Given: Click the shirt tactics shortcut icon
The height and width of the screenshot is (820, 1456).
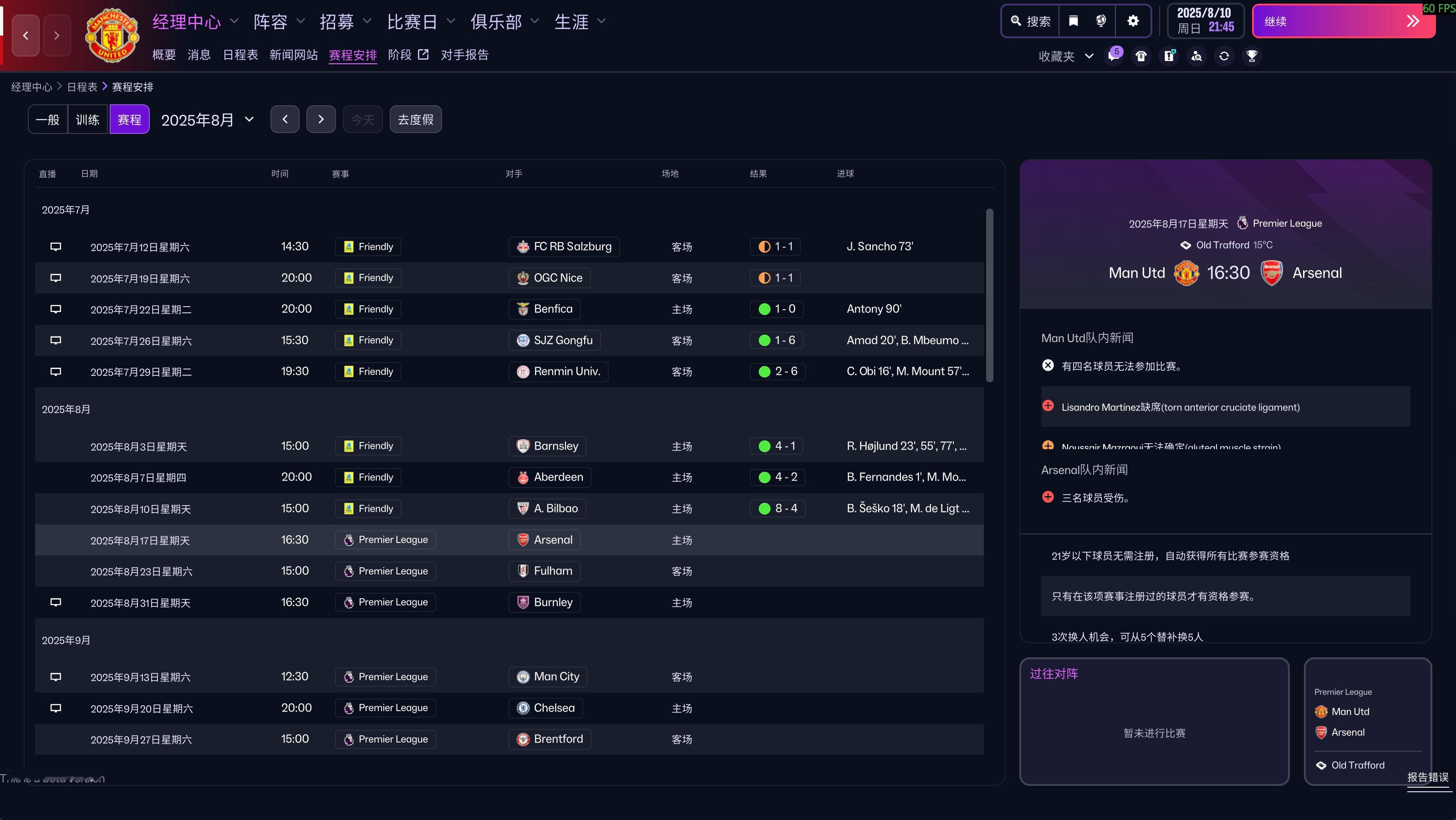Looking at the screenshot, I should [x=1141, y=56].
